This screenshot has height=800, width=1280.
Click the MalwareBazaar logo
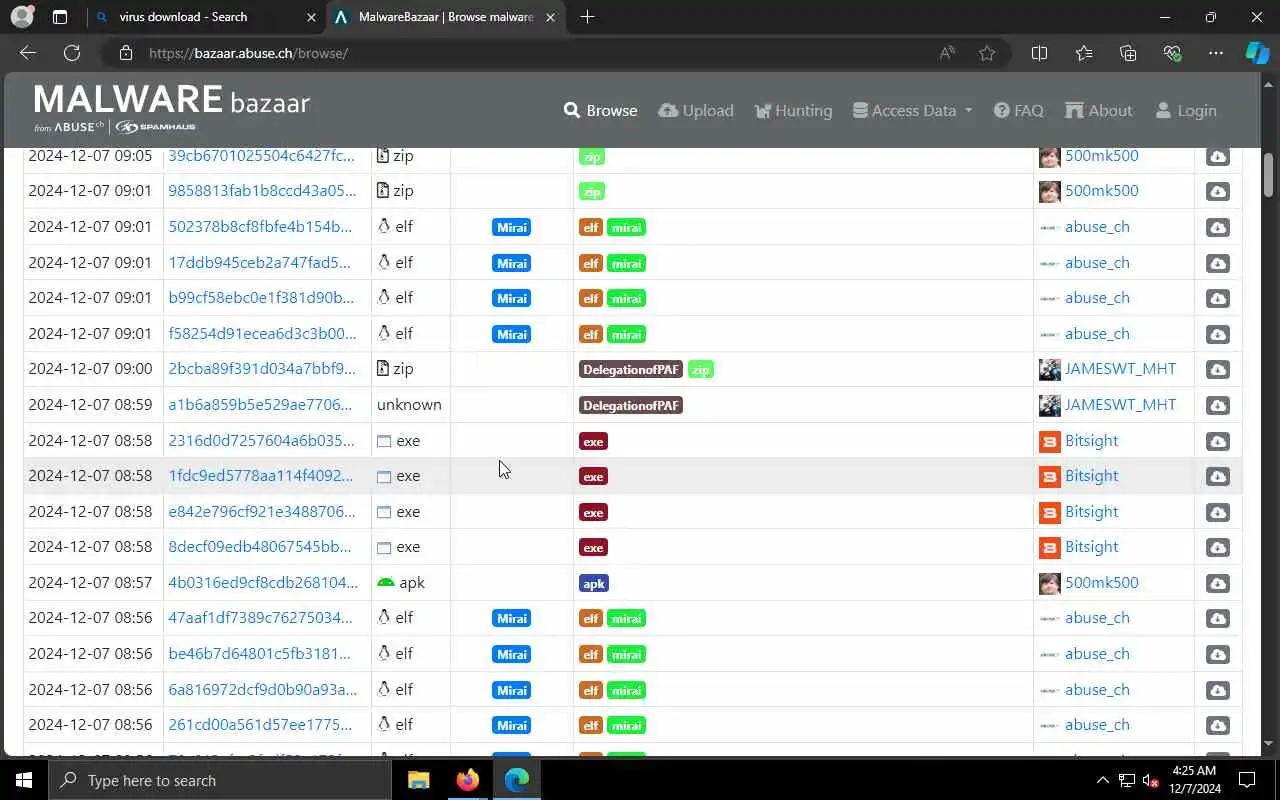(172, 108)
